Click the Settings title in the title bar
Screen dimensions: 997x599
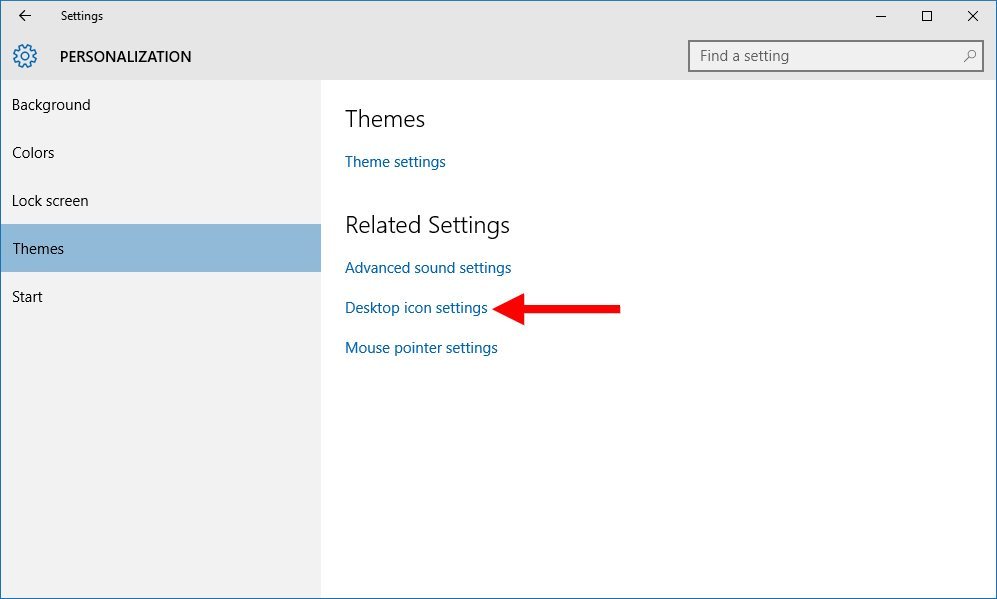pyautogui.click(x=82, y=16)
